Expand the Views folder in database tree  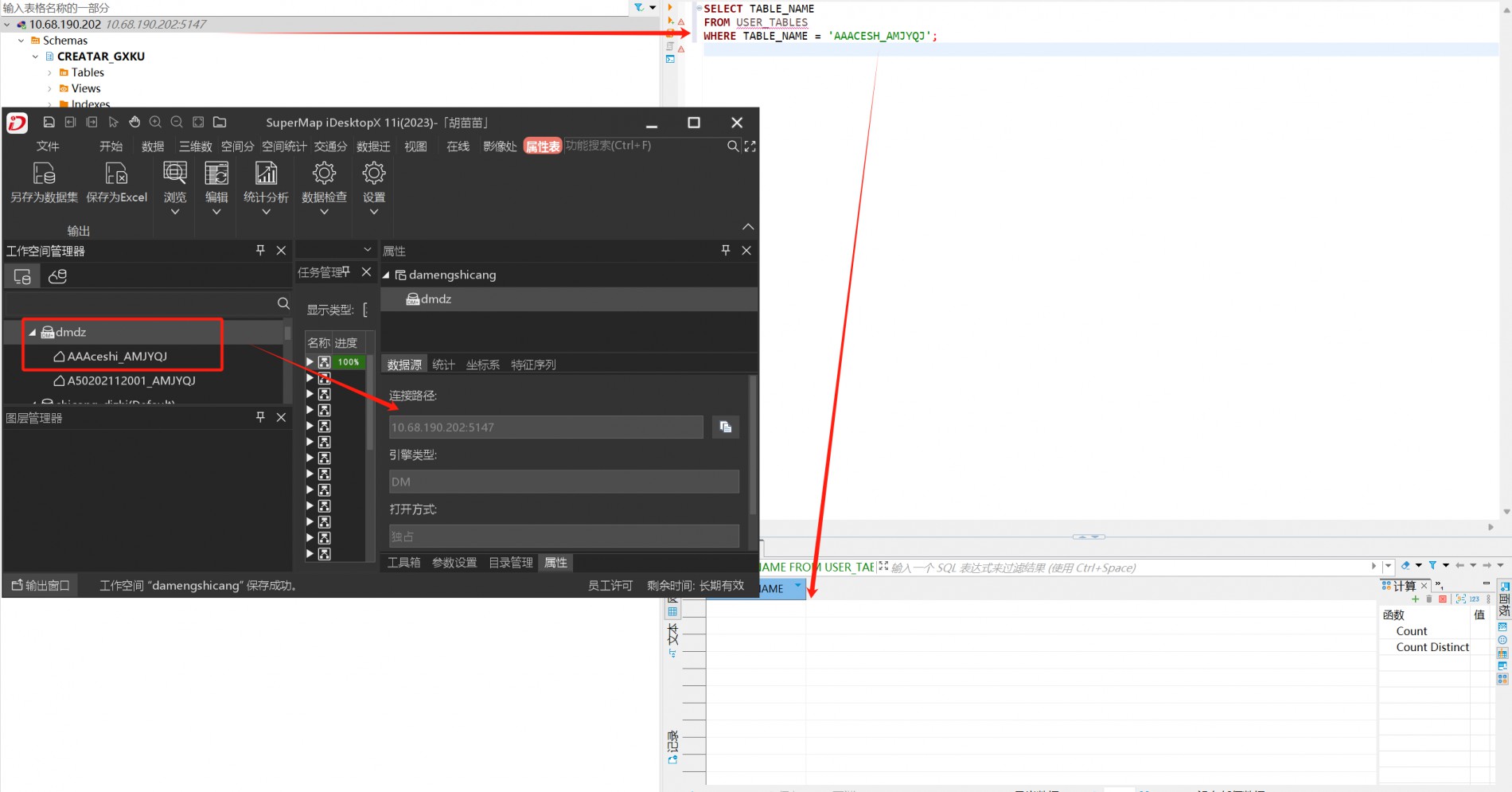point(49,88)
